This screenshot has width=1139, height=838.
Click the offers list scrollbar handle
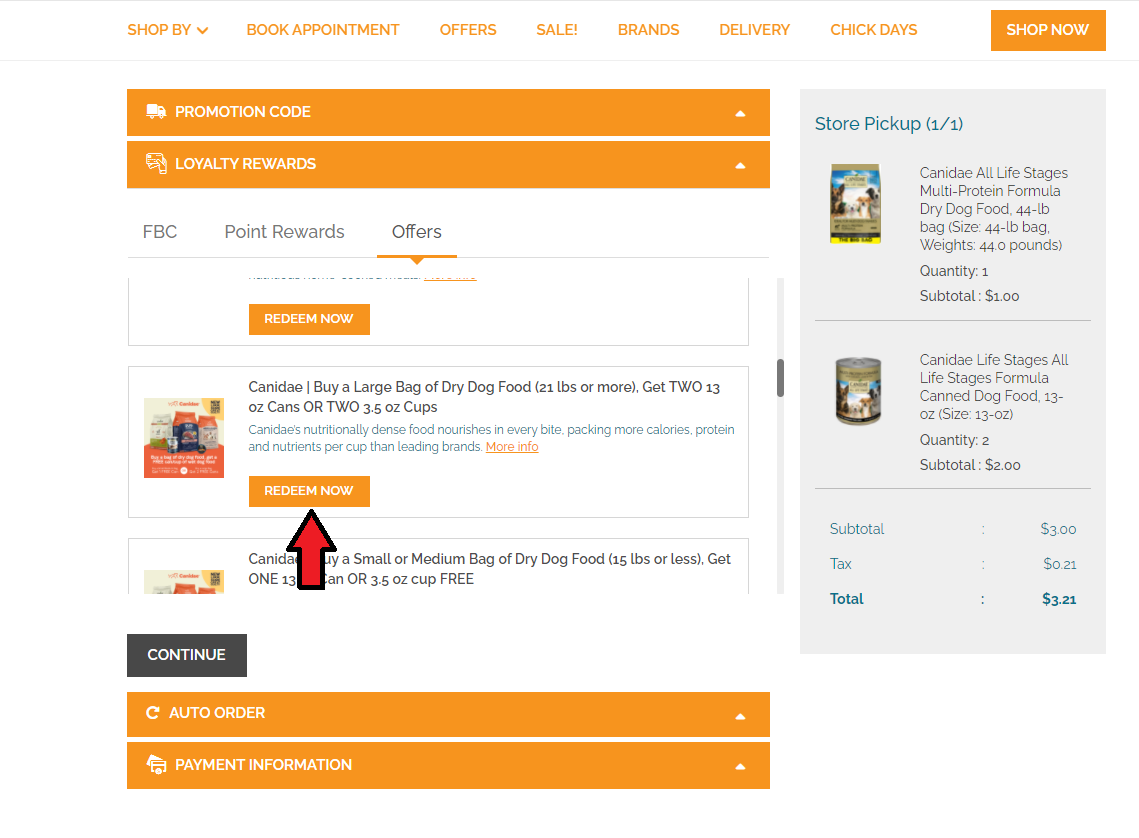coord(780,378)
